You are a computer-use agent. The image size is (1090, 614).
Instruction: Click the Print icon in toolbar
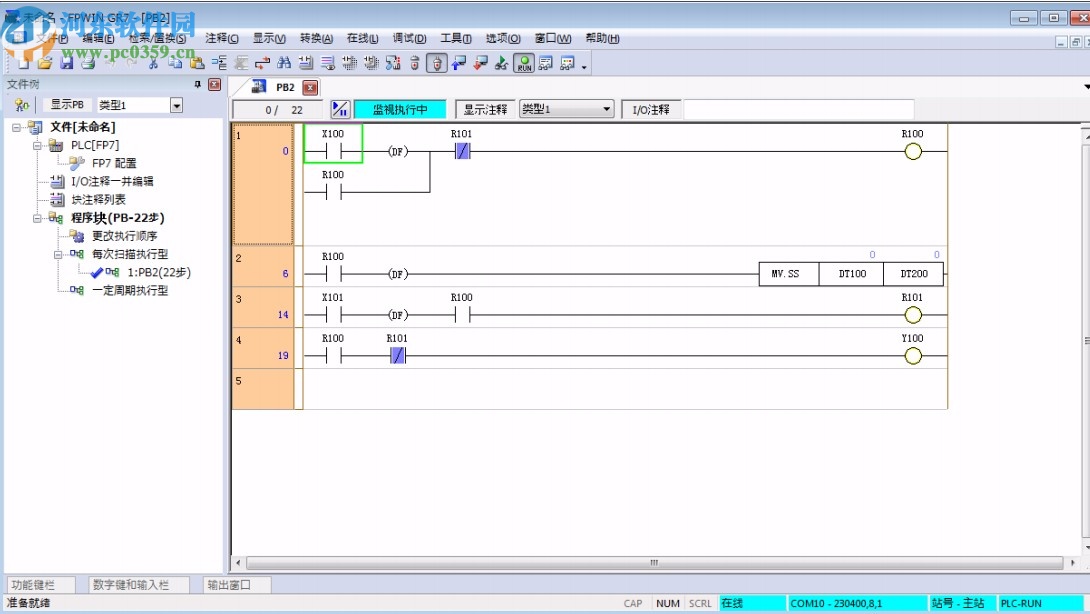click(88, 63)
